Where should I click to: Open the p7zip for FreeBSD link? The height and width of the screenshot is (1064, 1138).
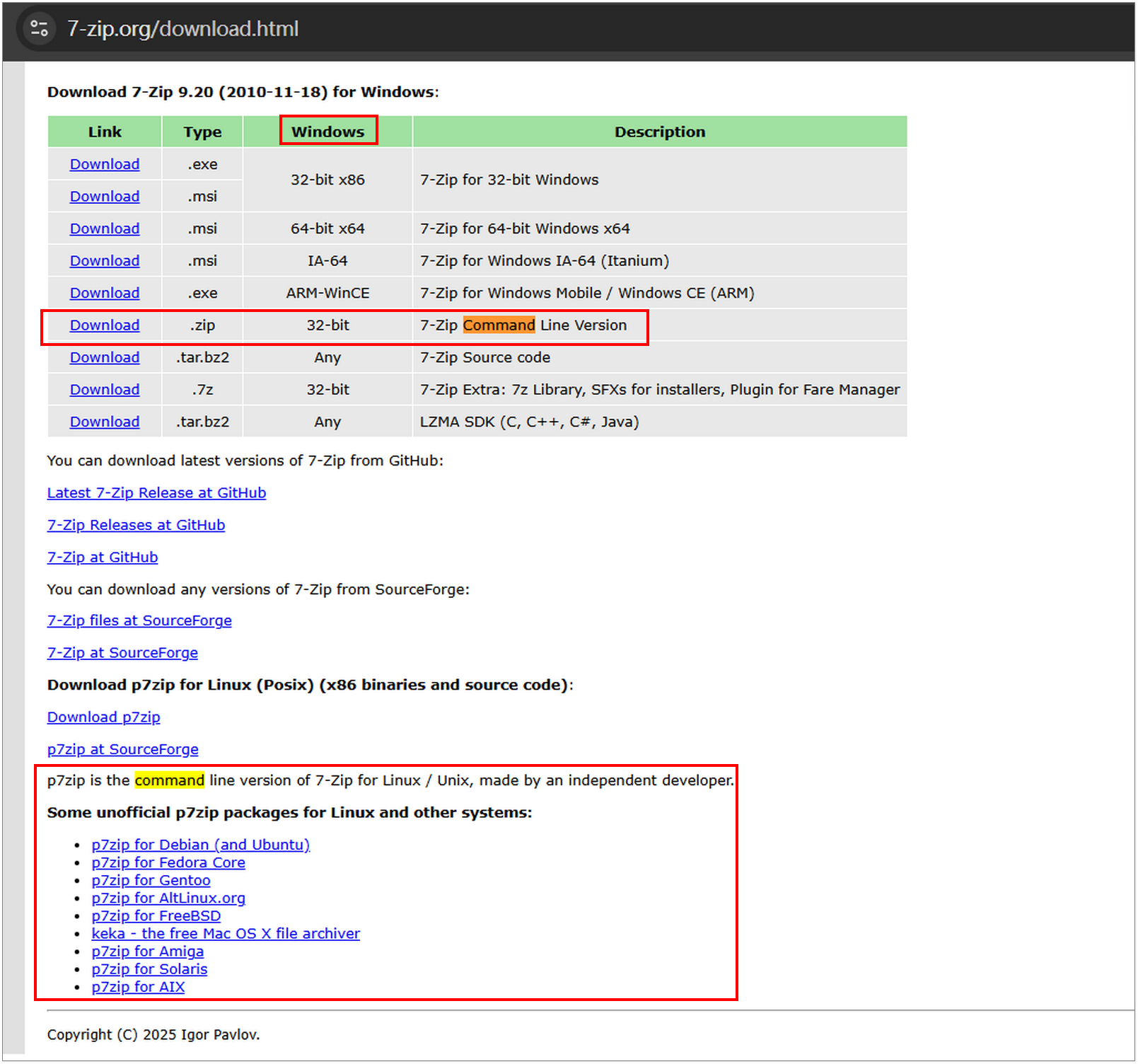click(x=156, y=916)
